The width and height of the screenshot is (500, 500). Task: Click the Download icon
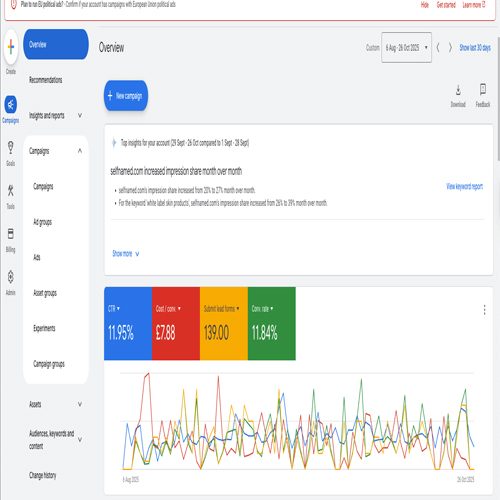(x=458, y=90)
